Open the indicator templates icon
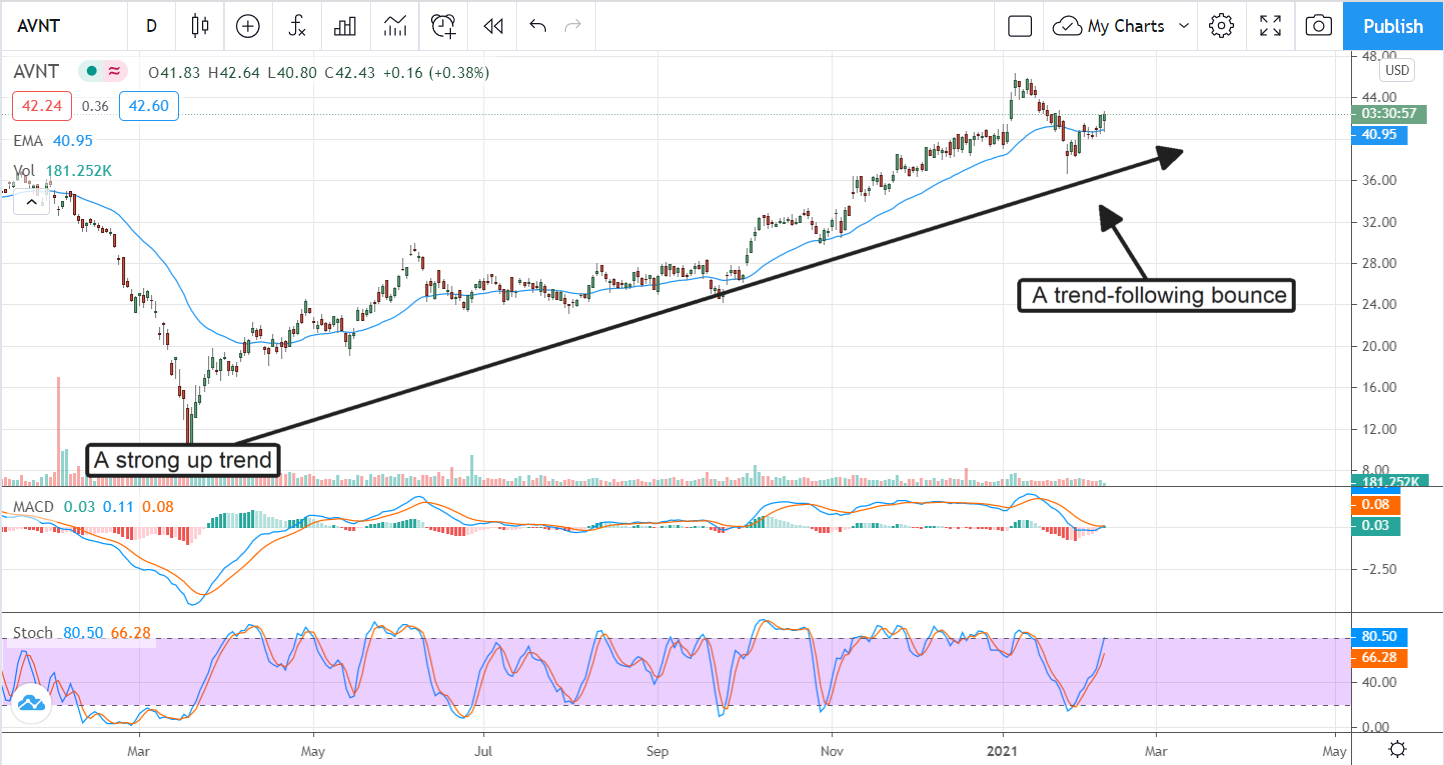The height and width of the screenshot is (765, 1444). point(394,26)
